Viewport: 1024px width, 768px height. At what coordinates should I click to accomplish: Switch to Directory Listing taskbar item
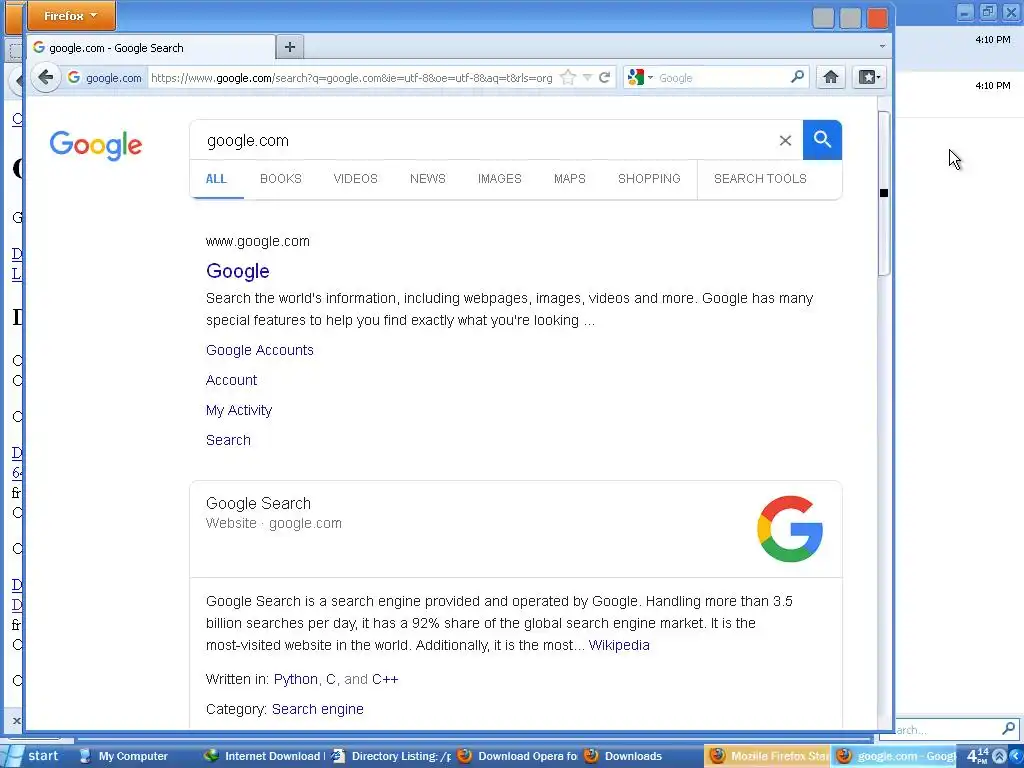(391, 756)
